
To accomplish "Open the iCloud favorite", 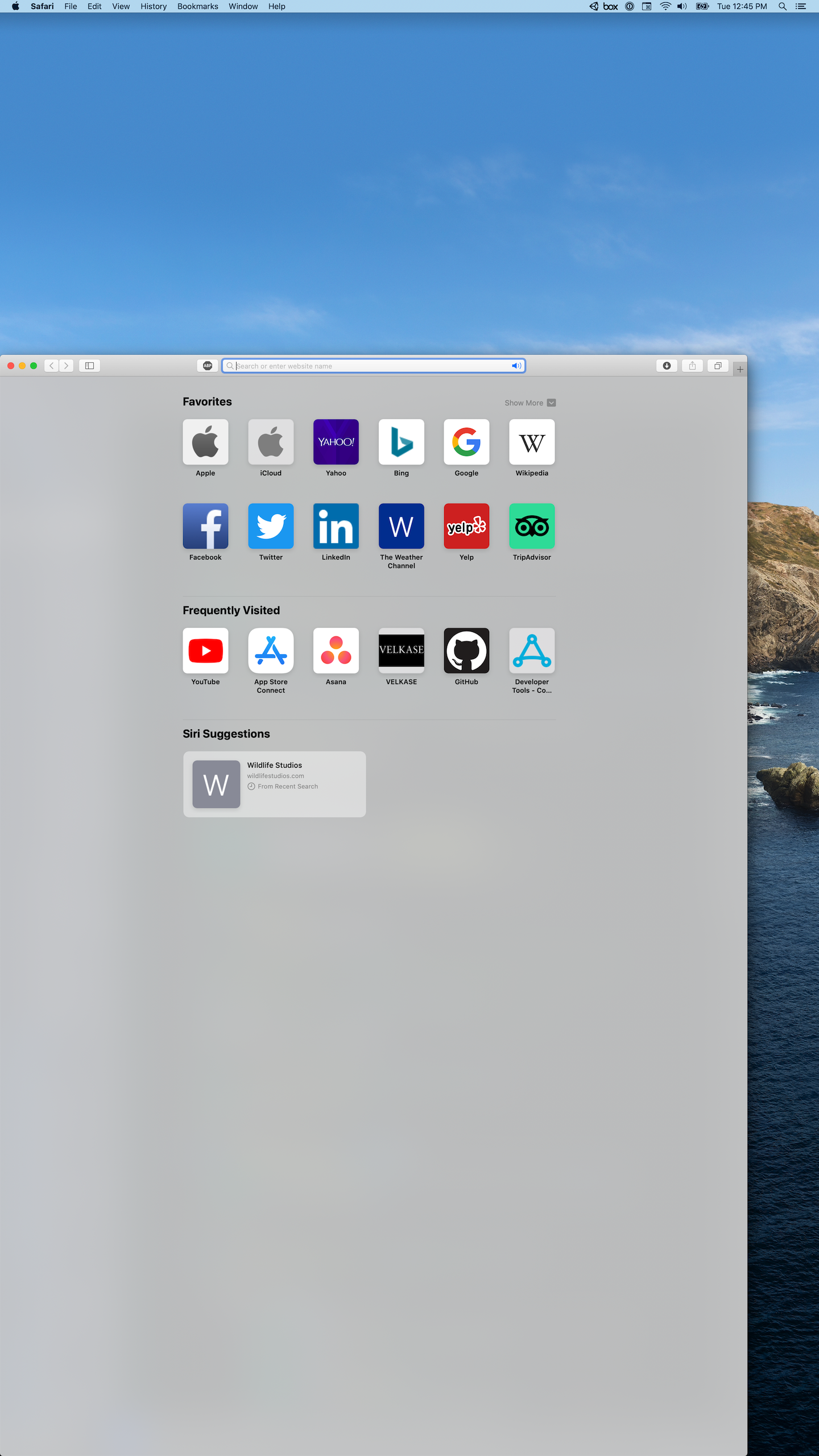I will tap(271, 442).
